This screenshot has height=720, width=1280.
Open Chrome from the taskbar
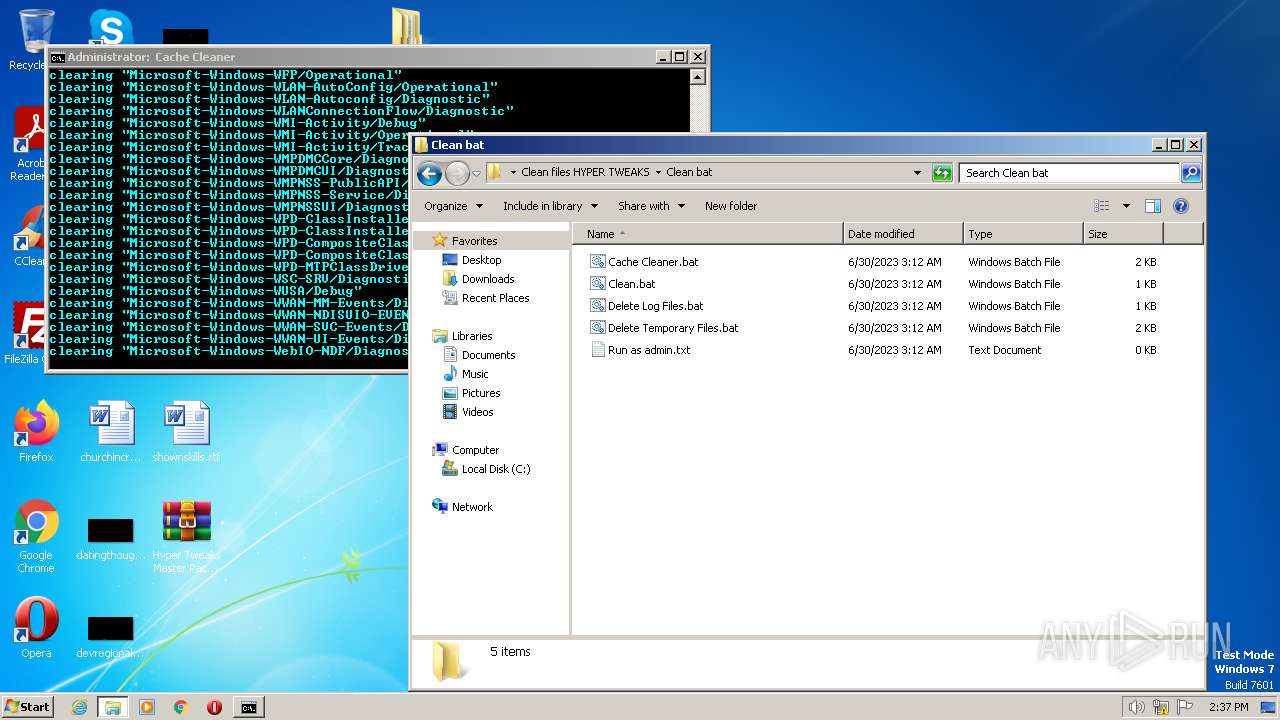click(180, 707)
